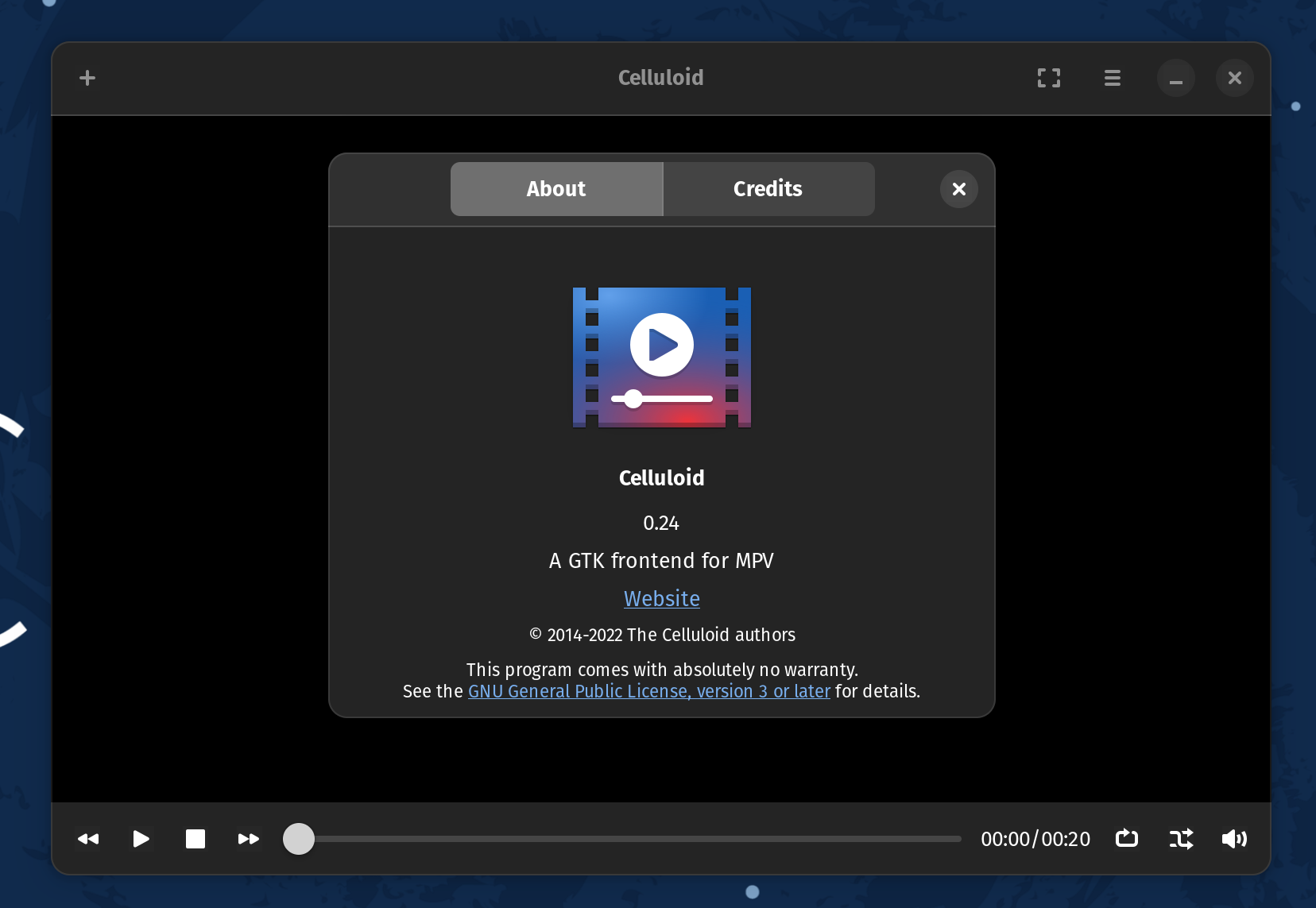Open the volume control
The image size is (1316, 908).
pyautogui.click(x=1234, y=839)
